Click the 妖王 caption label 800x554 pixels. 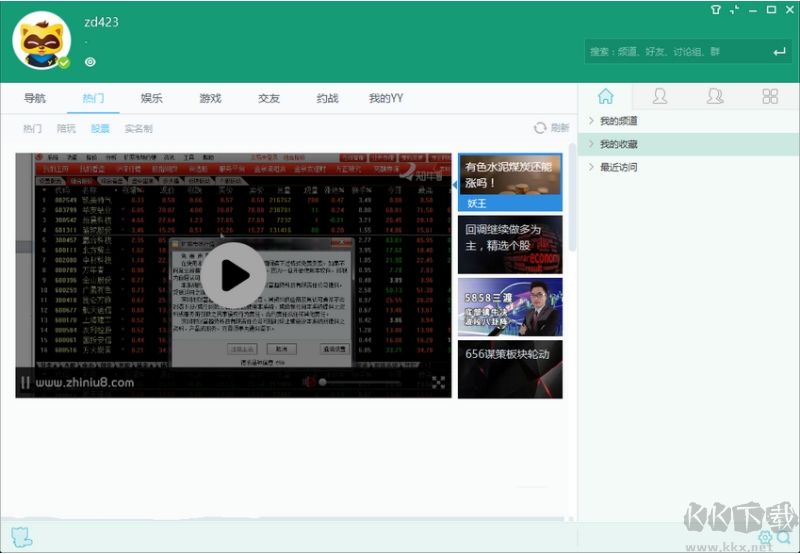(x=477, y=204)
